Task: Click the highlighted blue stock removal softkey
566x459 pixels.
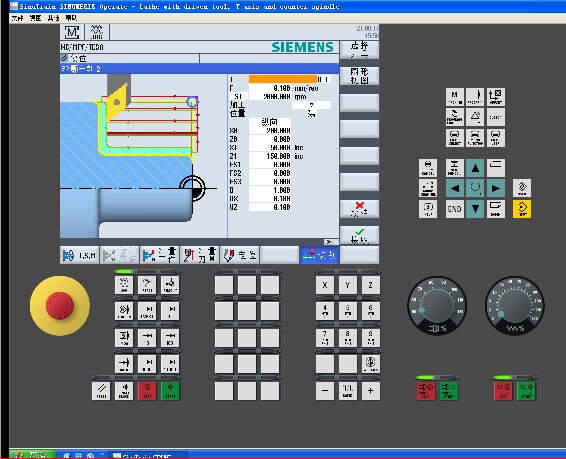Action: [x=319, y=255]
